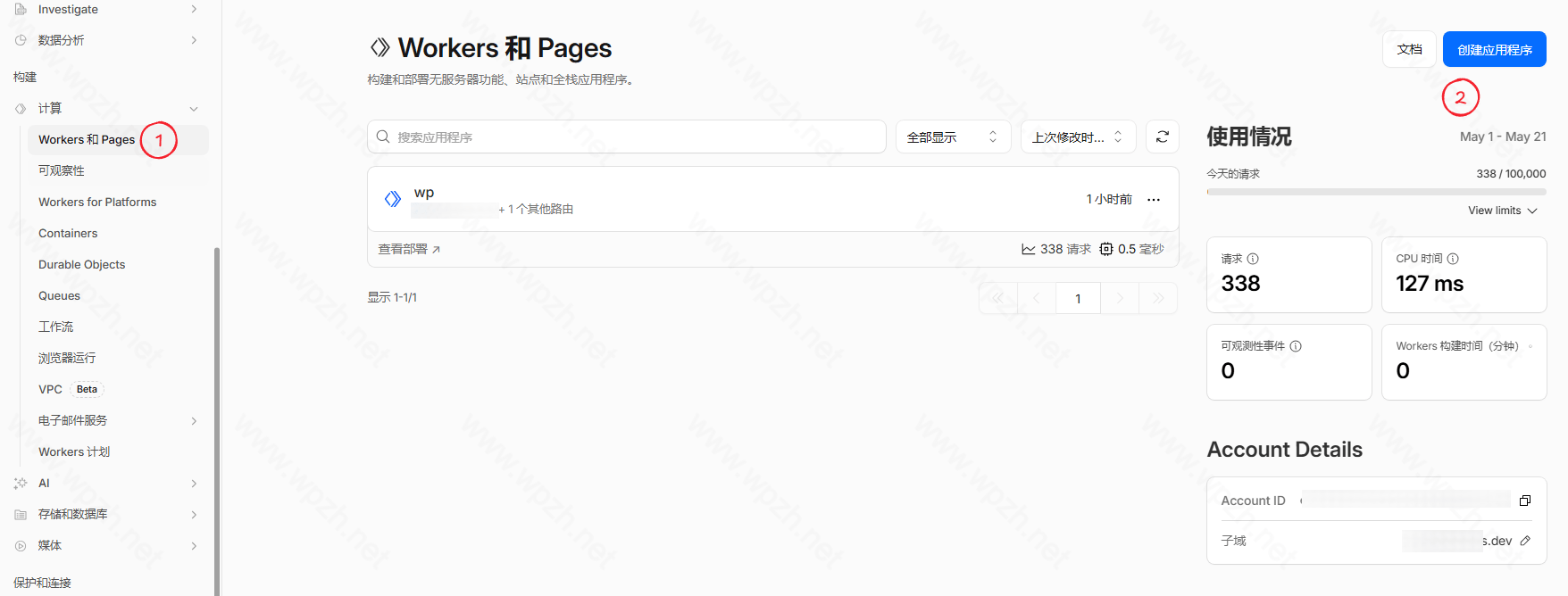Open Workers 计划 in sidebar
The width and height of the screenshot is (1568, 596).
click(x=74, y=452)
